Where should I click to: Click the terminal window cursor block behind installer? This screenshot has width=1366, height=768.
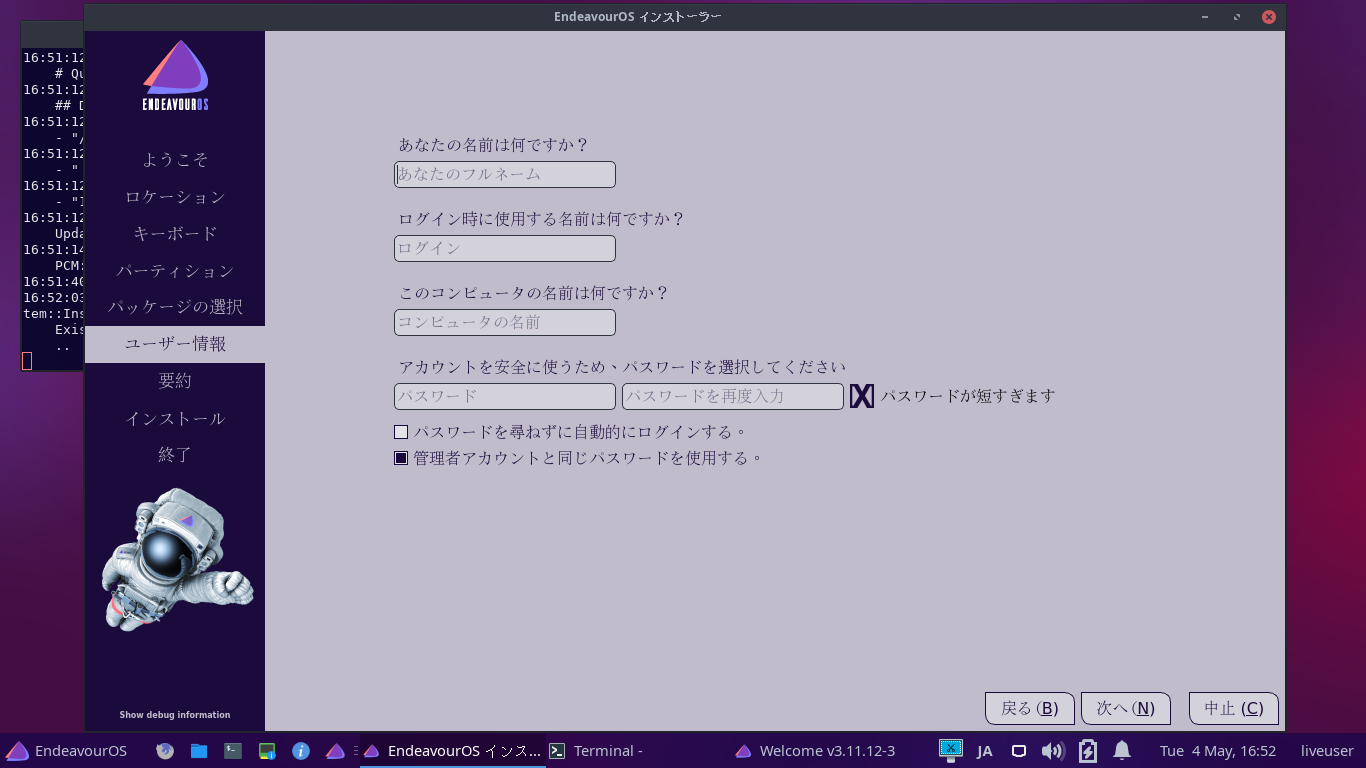click(x=27, y=361)
